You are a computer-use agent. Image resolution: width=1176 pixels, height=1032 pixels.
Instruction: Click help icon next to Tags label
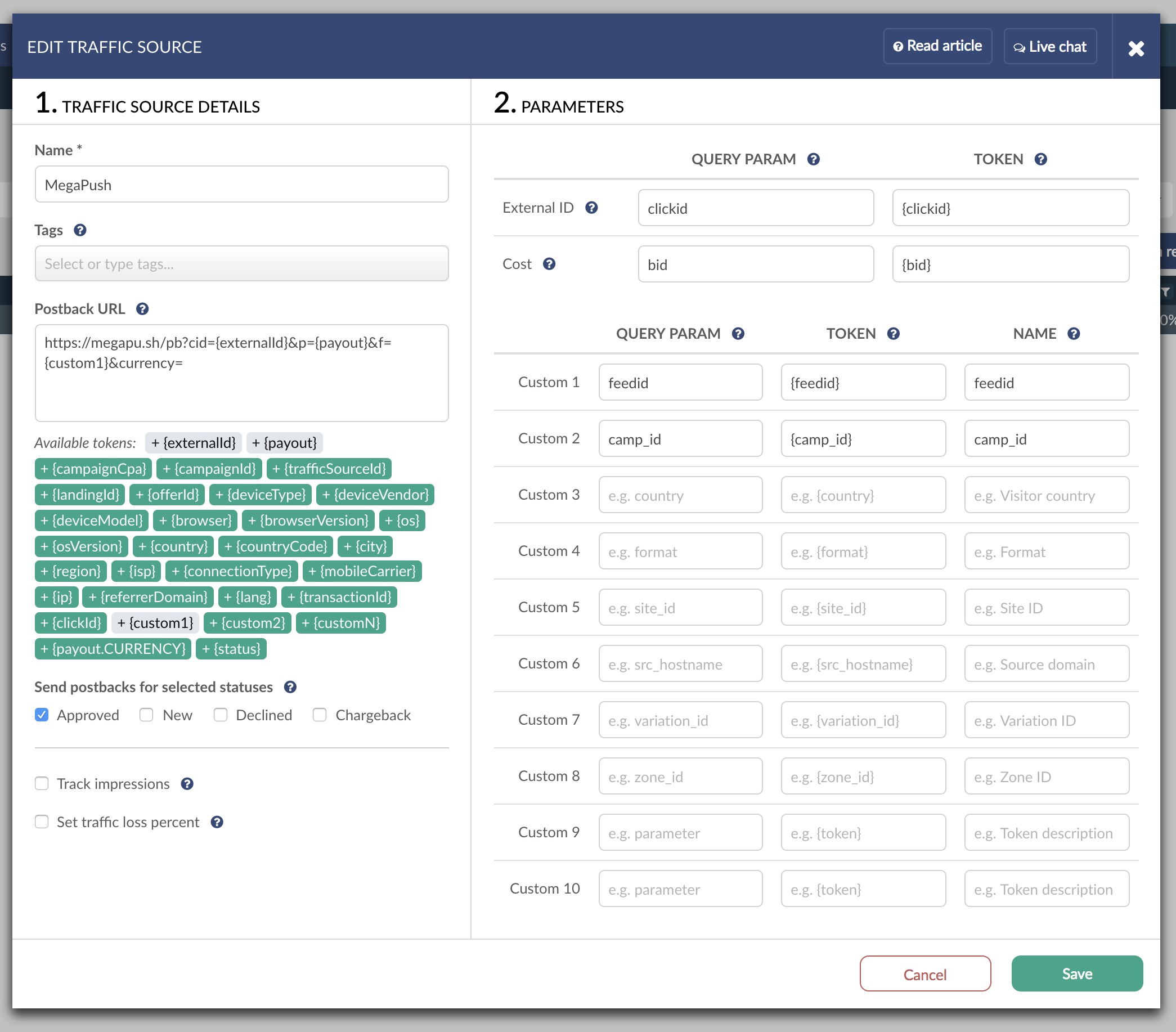tap(80, 230)
